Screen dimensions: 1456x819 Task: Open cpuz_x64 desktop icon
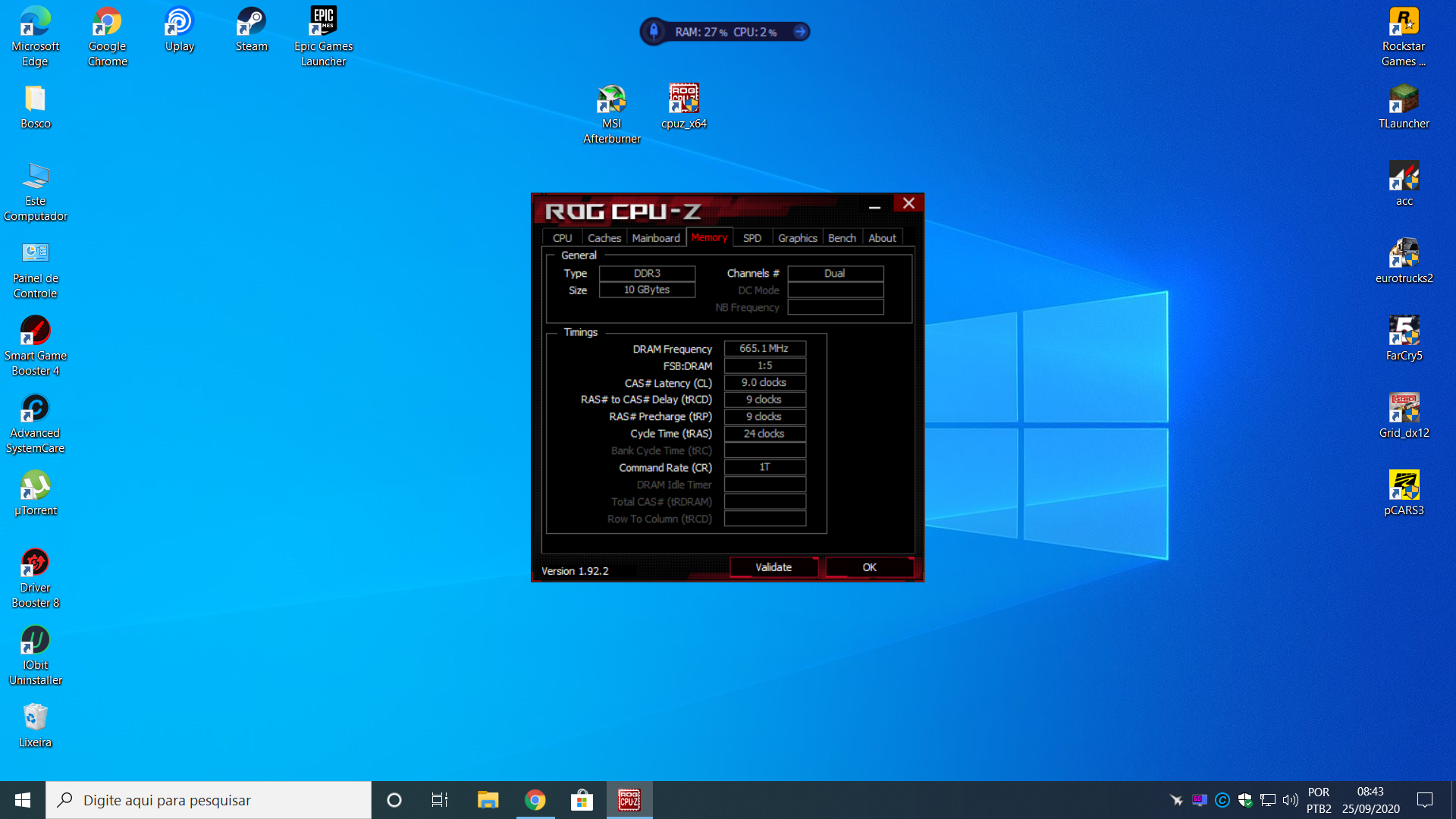tap(684, 107)
